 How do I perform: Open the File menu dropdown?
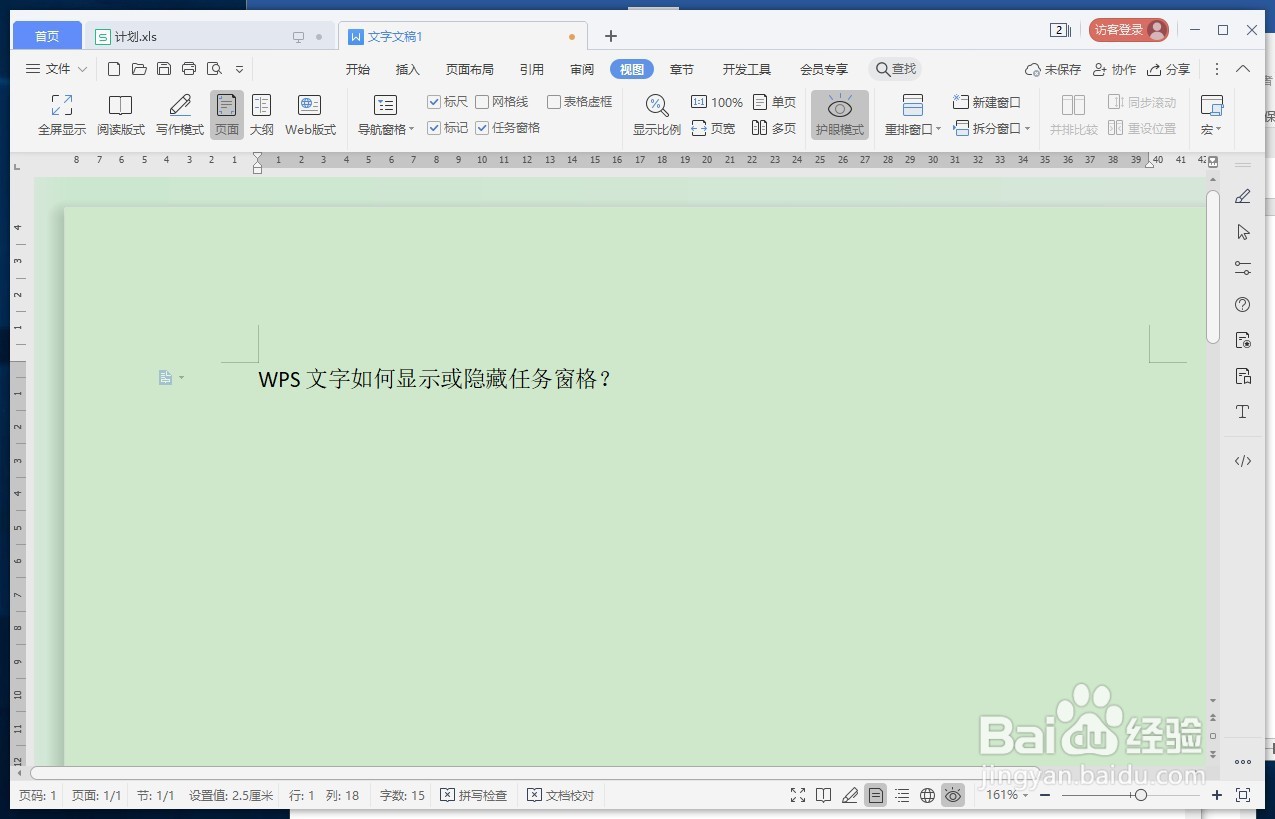tap(57, 69)
